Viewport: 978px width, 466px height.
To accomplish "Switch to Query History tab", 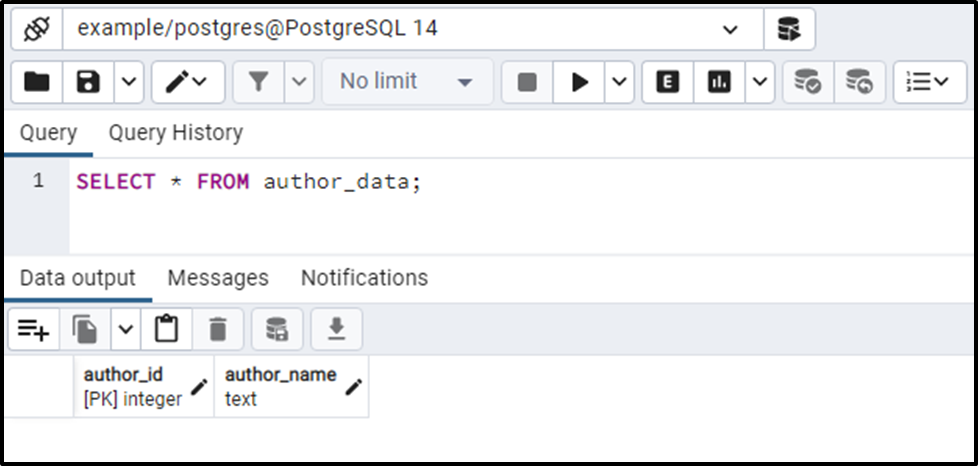I will [176, 133].
